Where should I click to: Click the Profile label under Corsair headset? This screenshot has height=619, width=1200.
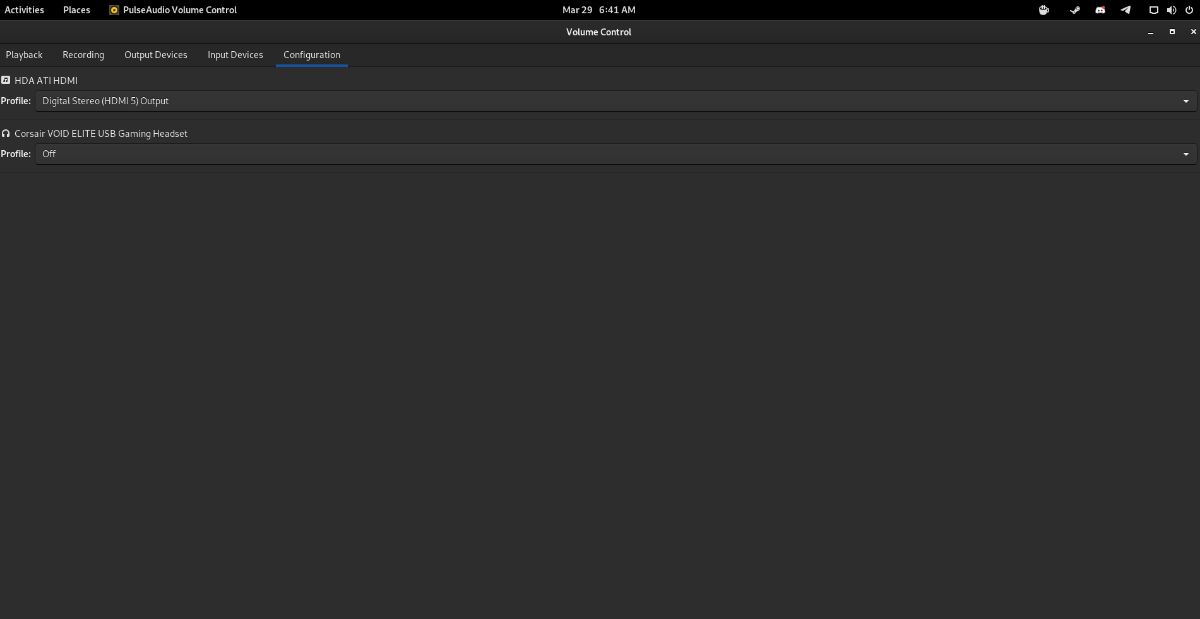[16, 154]
